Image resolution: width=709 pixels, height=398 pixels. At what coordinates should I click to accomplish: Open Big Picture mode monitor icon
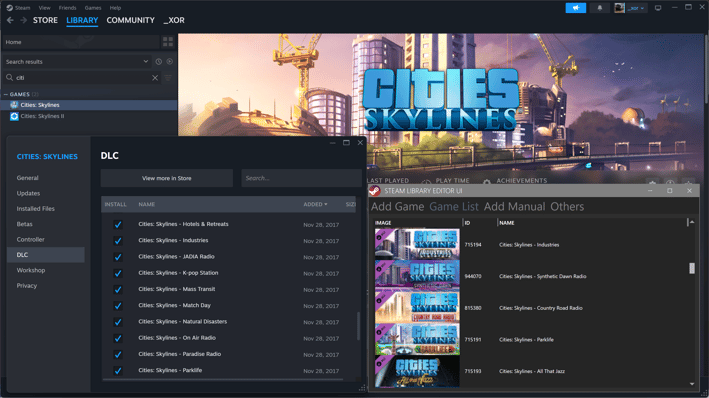658,8
